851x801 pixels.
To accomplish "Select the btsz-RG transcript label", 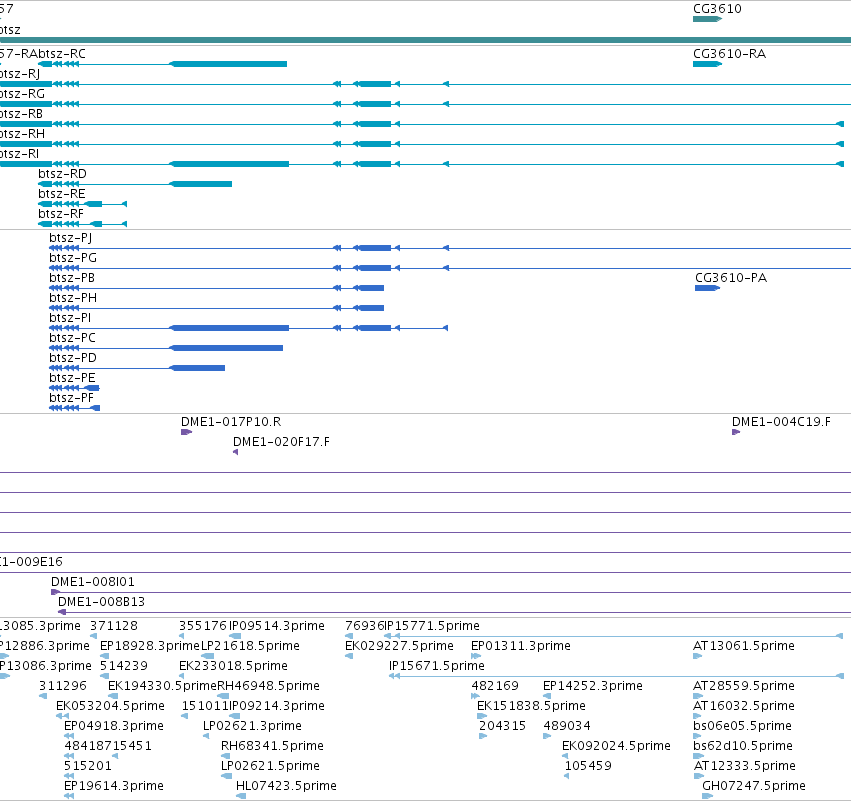I will click(22, 94).
